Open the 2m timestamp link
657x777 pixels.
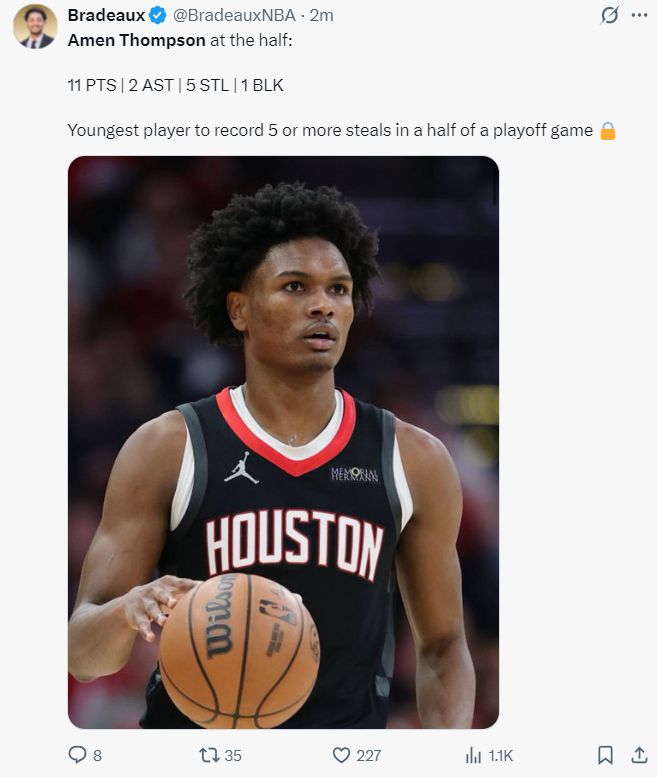click(322, 15)
